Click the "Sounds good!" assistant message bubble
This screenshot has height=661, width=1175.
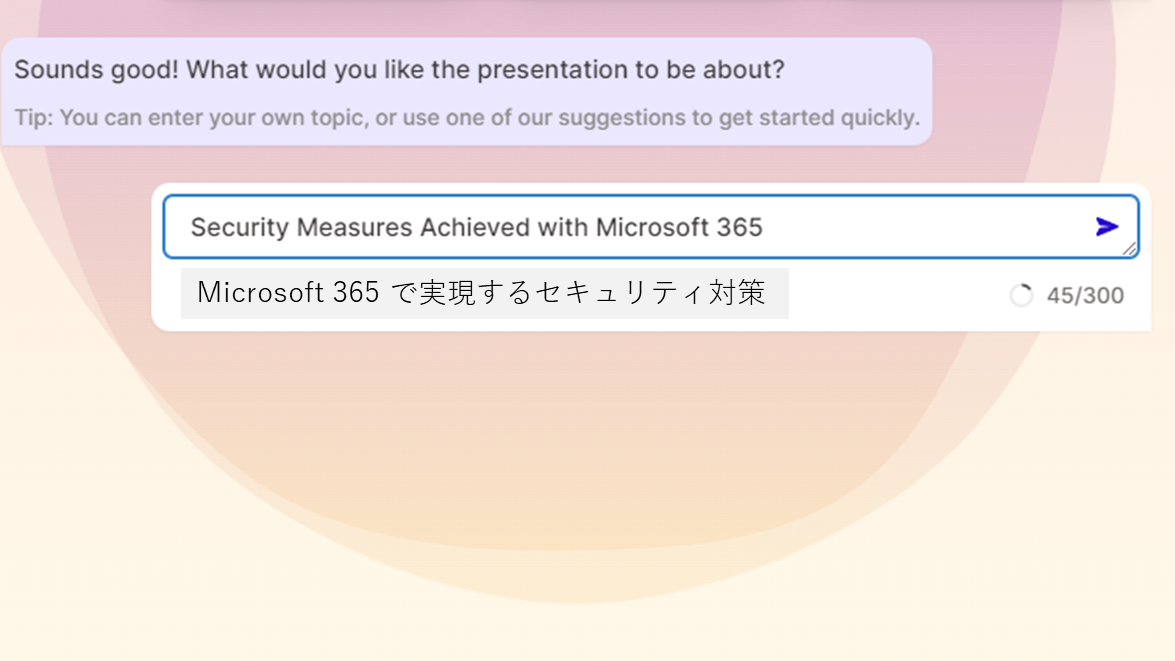click(x=466, y=91)
